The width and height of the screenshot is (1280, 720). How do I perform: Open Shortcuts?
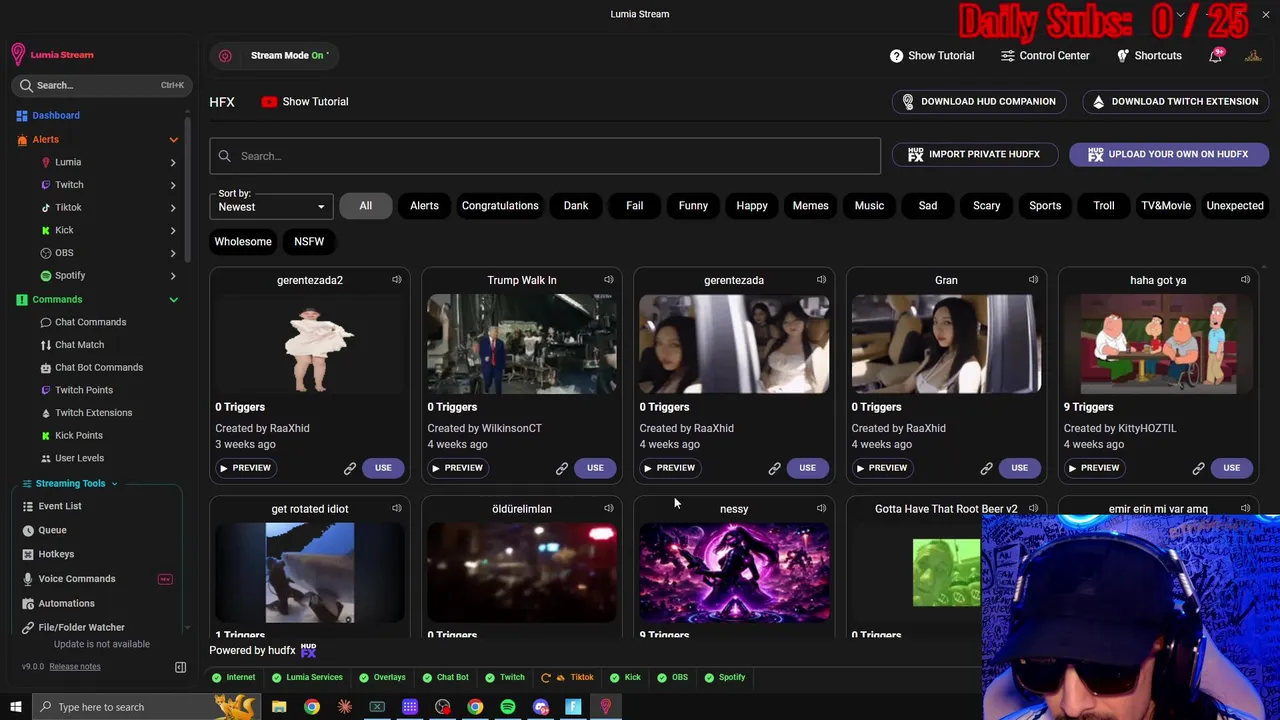tap(1149, 55)
